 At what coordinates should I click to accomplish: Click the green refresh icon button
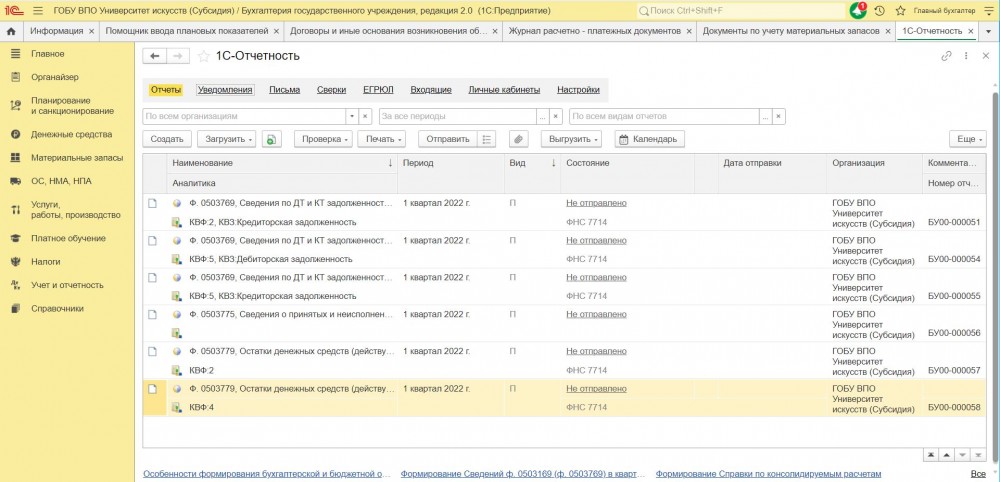[x=272, y=139]
